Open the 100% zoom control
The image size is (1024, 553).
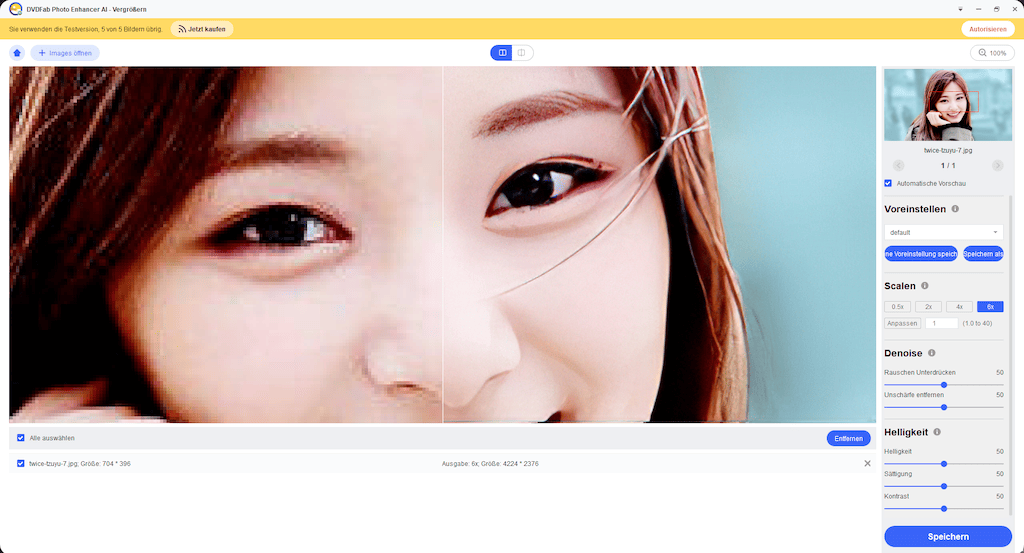(991, 53)
